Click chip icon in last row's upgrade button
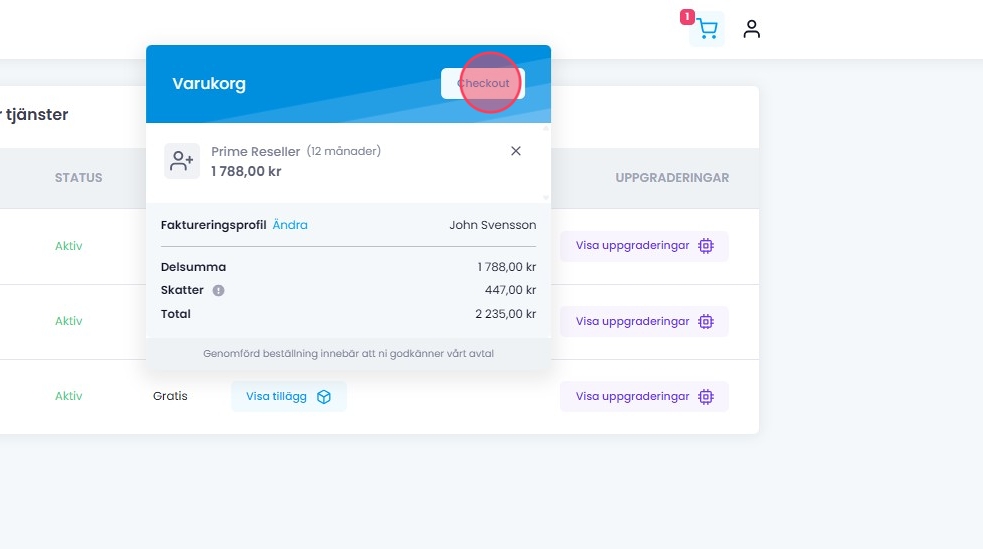 [706, 397]
